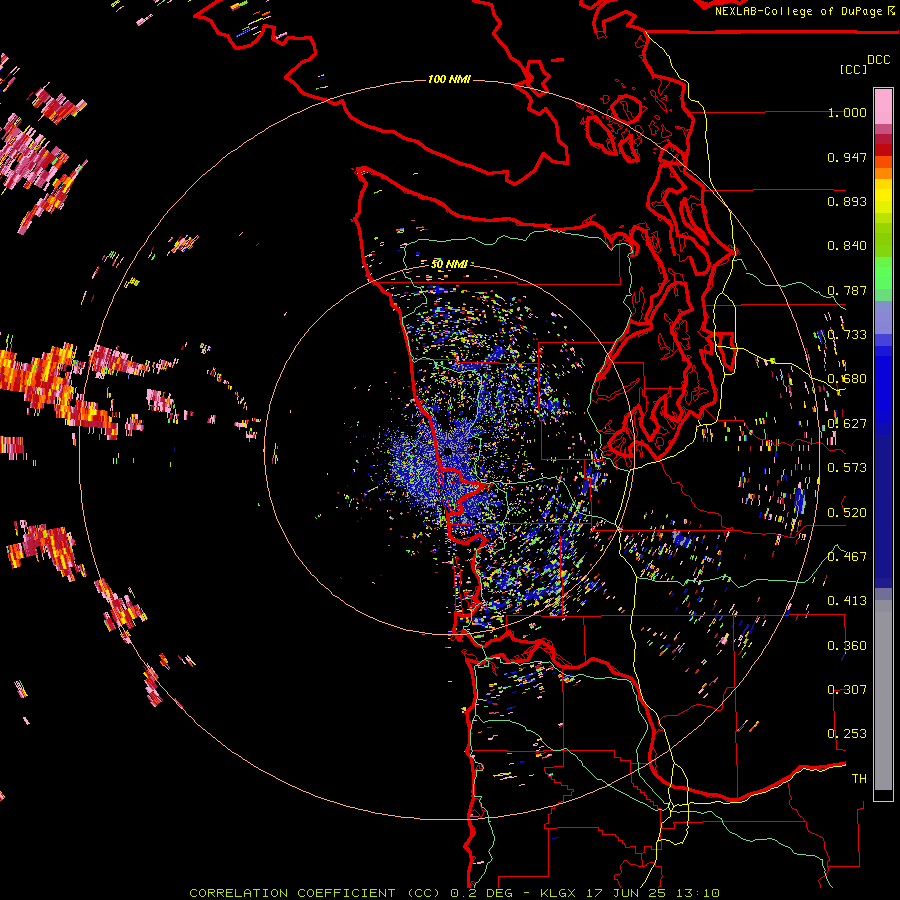Click the 0.413 color scale value
This screenshot has width=900, height=900.
847,601
